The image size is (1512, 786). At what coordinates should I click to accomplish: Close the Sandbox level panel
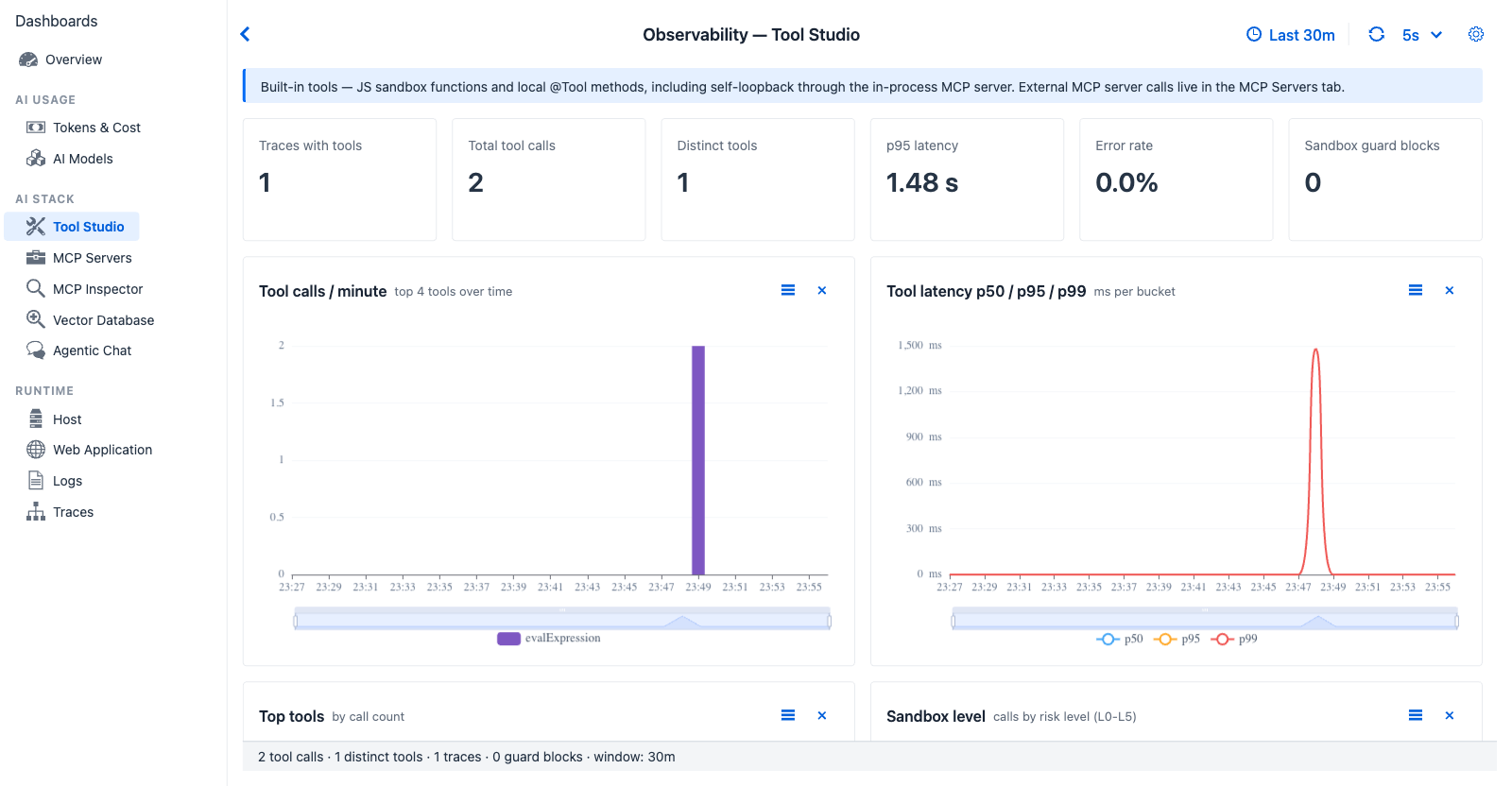click(x=1450, y=715)
